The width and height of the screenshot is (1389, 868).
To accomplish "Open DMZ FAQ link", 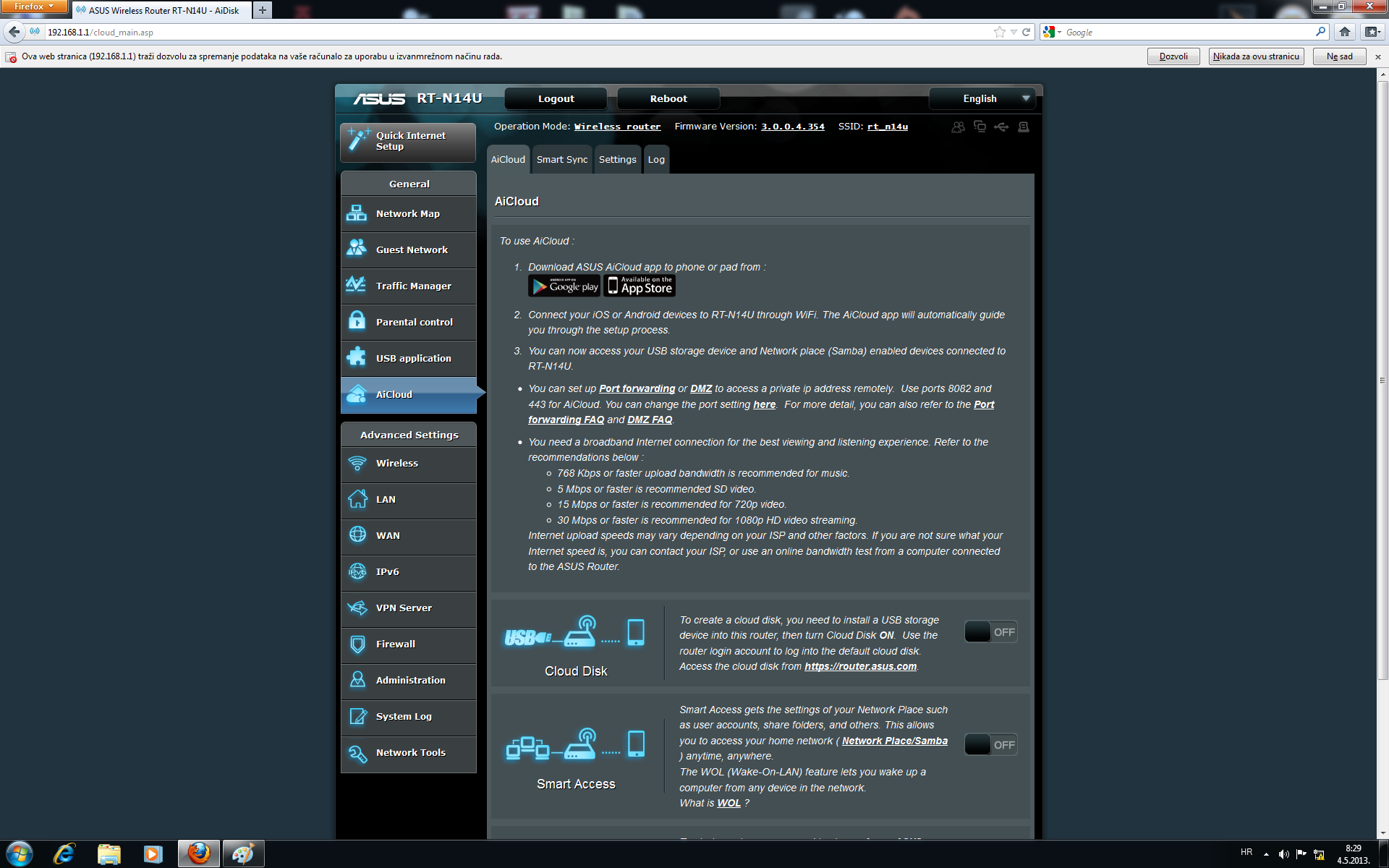I will pos(650,420).
